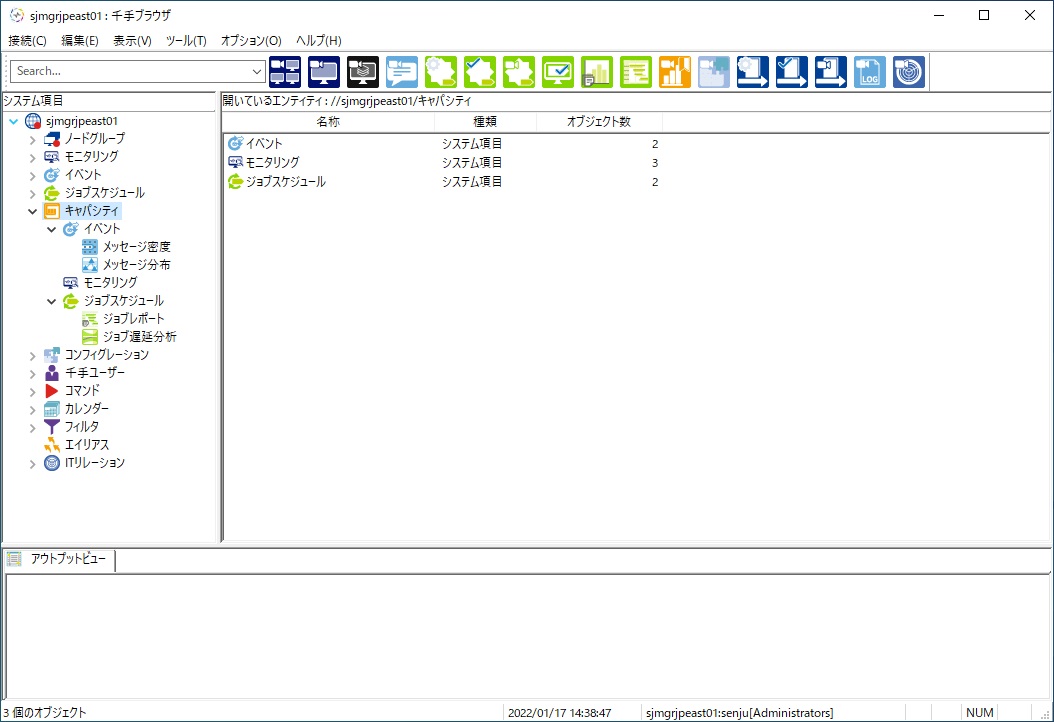Expand the ノードグループ tree node

[32, 140]
